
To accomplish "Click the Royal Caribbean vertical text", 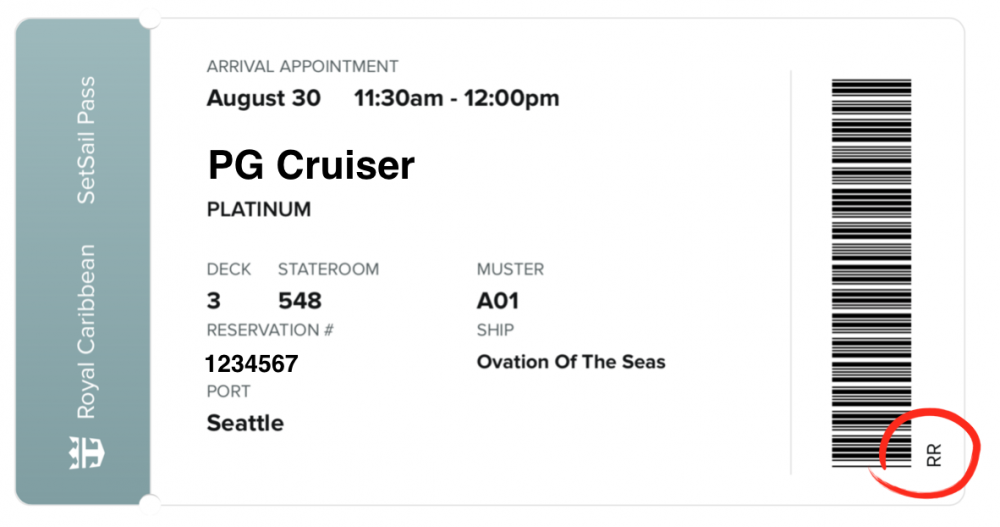I will (86, 331).
